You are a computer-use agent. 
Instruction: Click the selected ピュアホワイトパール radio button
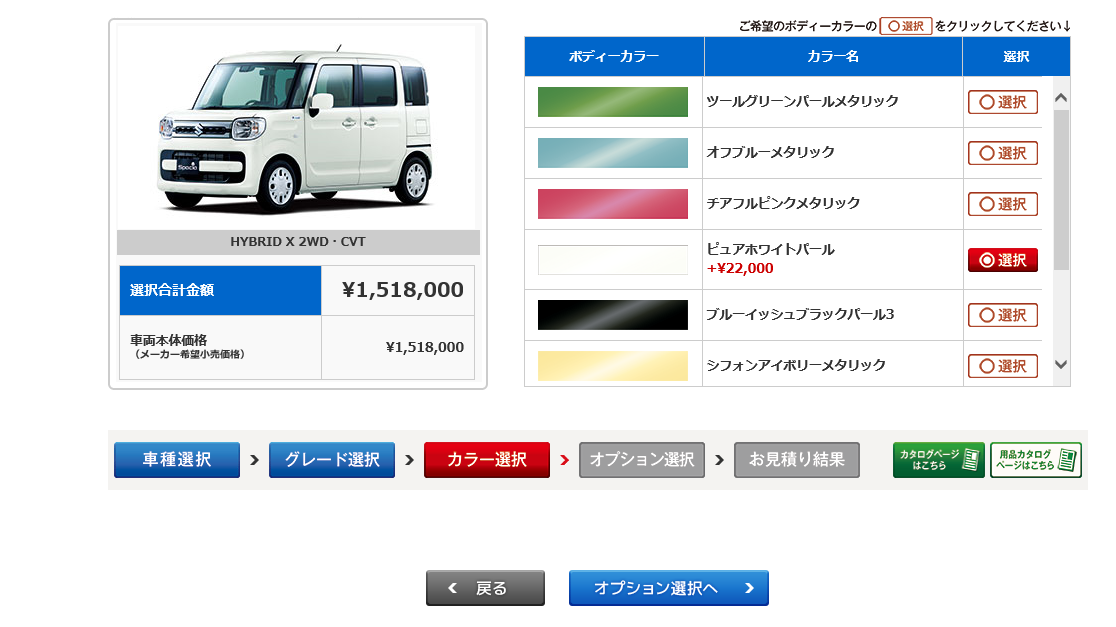click(1002, 260)
